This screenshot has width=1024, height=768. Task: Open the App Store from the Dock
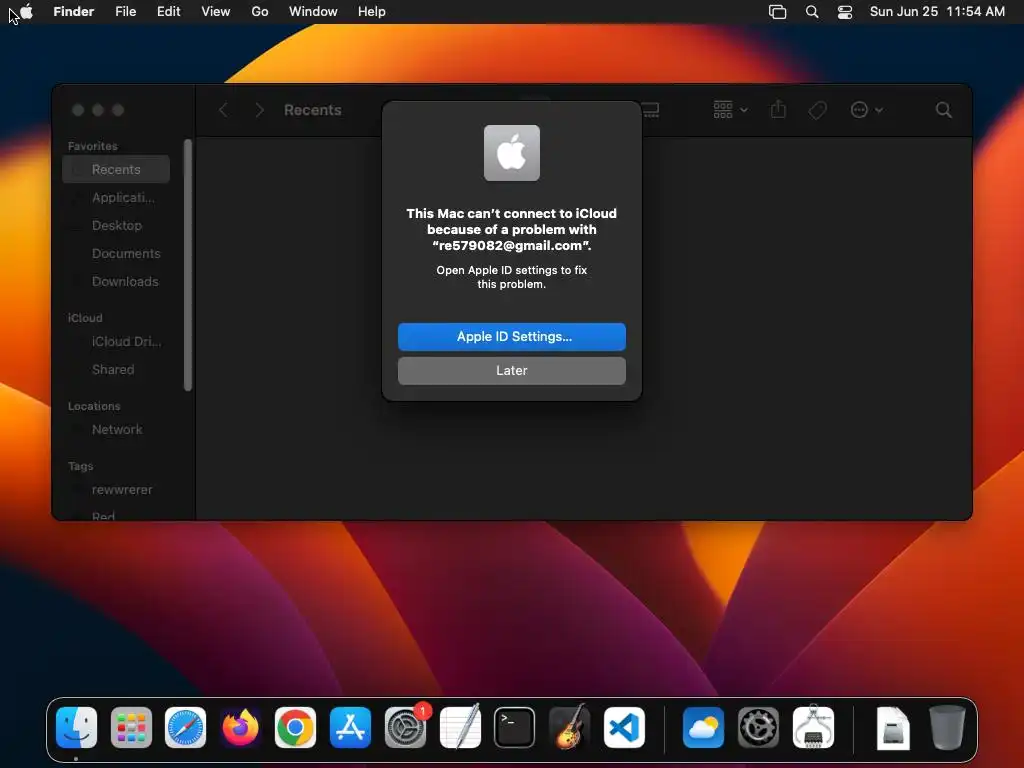pyautogui.click(x=350, y=728)
